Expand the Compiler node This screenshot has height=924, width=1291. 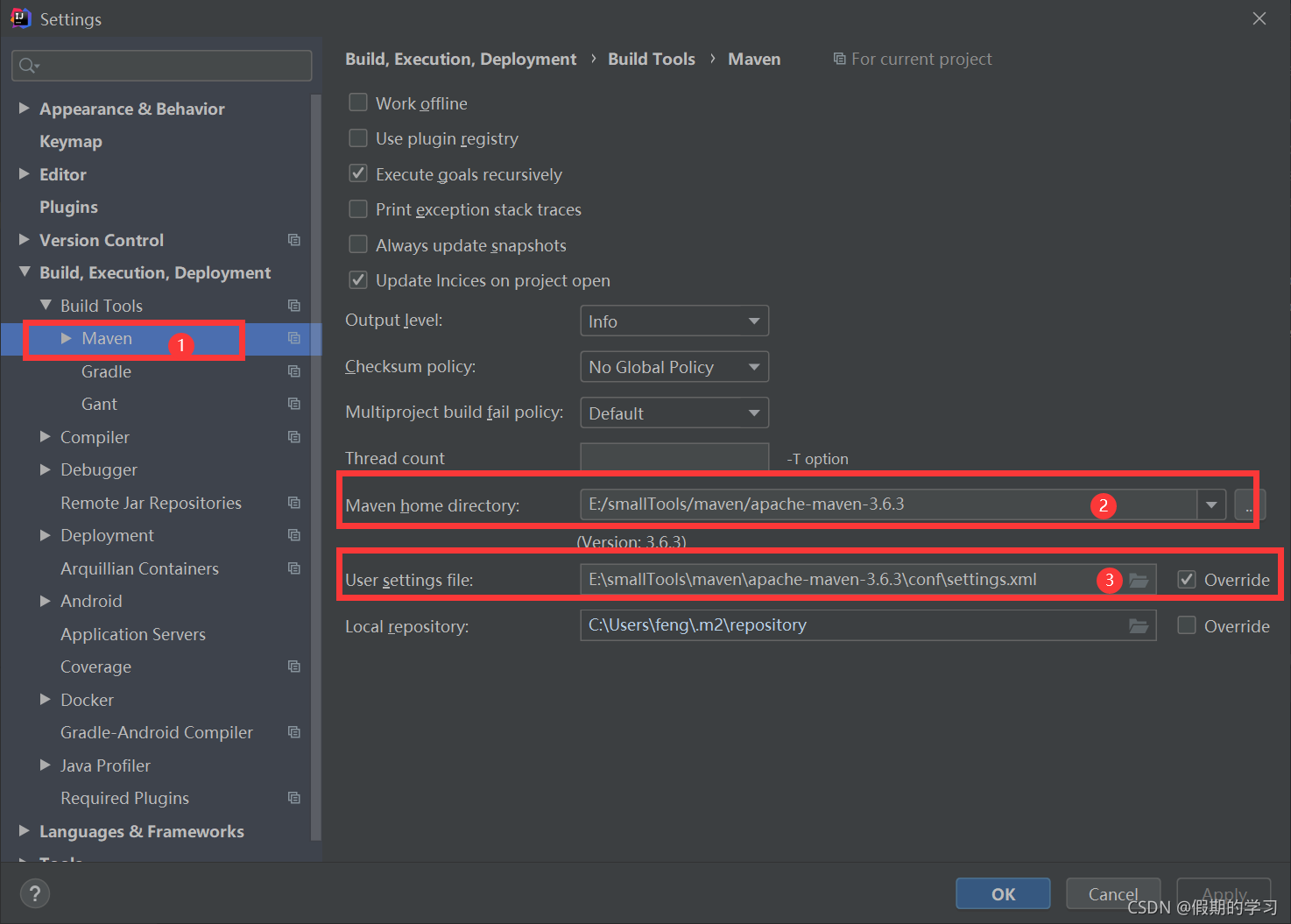pos(46,436)
